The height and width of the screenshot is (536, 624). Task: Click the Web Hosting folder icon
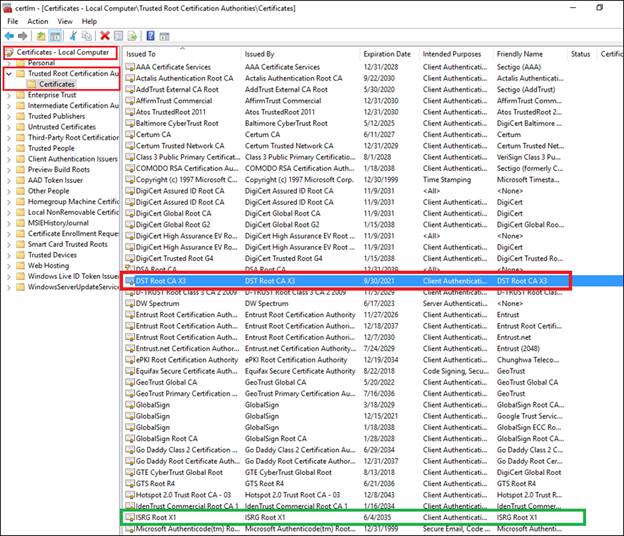click(x=20, y=265)
